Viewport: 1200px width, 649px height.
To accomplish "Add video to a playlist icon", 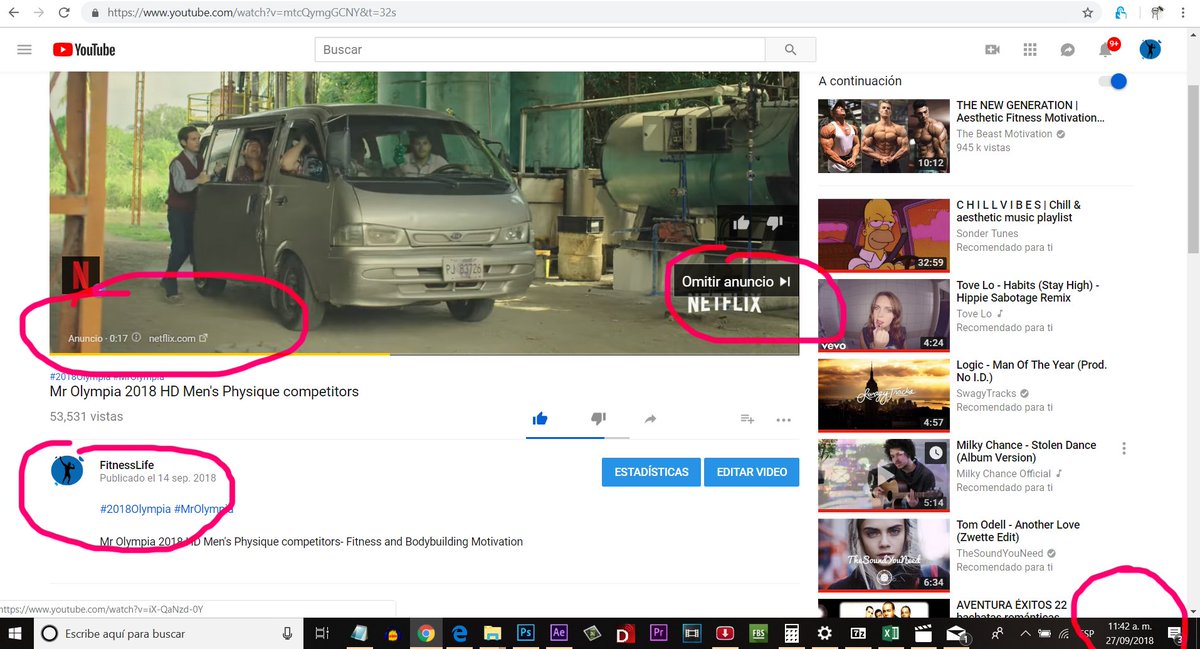I will [x=747, y=419].
